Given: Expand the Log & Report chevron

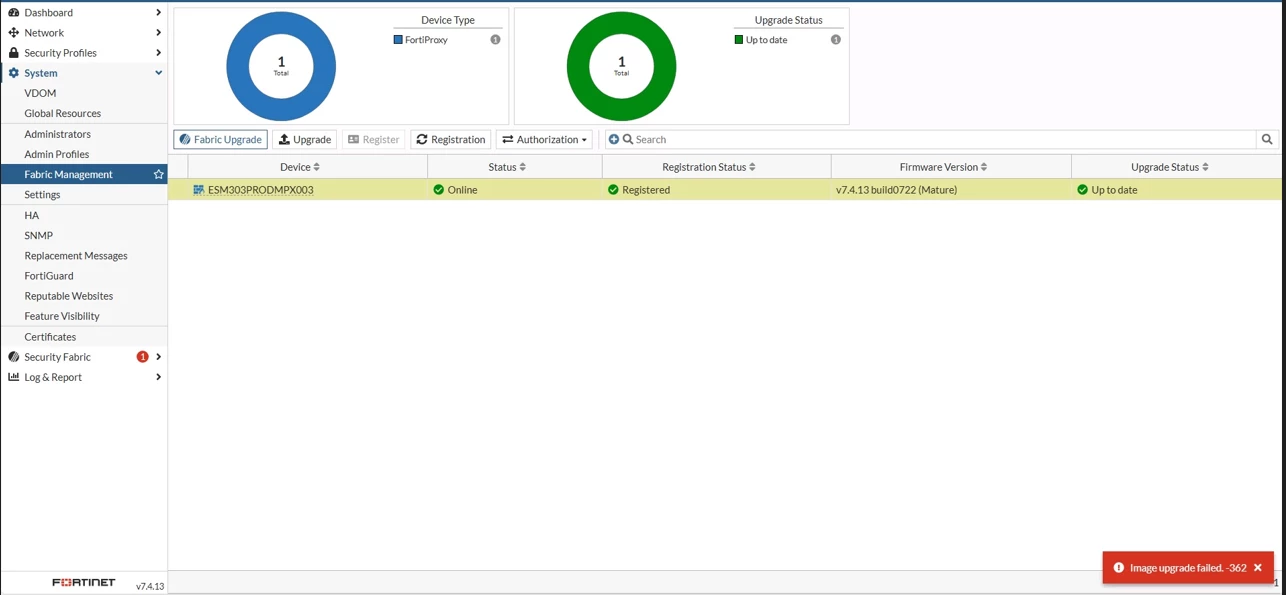Looking at the screenshot, I should [158, 377].
